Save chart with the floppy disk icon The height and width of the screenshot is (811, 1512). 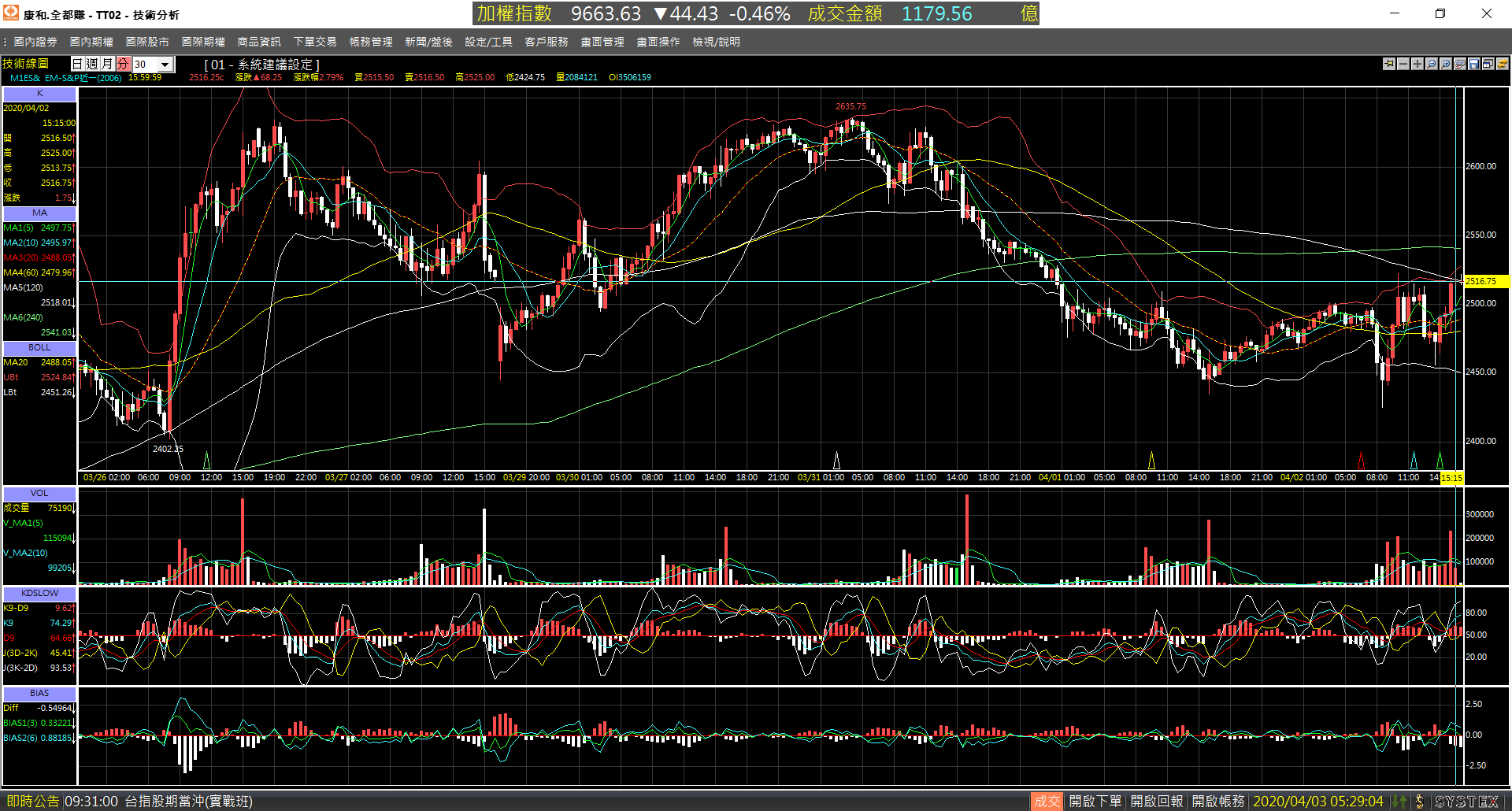click(x=1474, y=64)
